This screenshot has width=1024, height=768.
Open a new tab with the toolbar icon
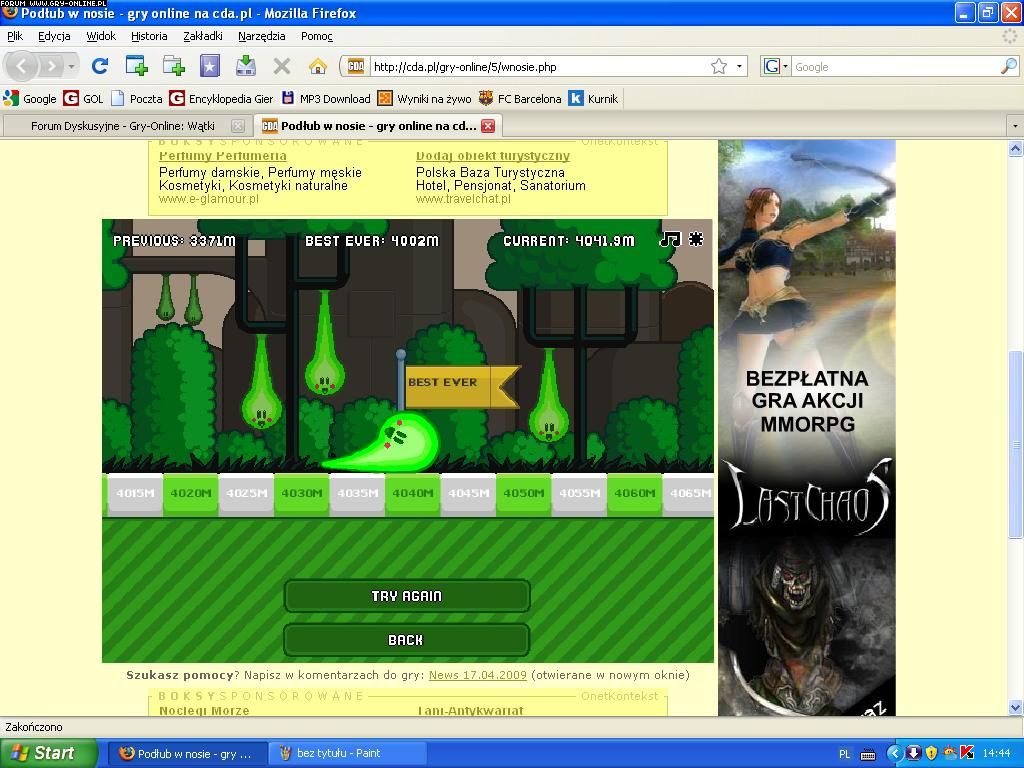136,66
